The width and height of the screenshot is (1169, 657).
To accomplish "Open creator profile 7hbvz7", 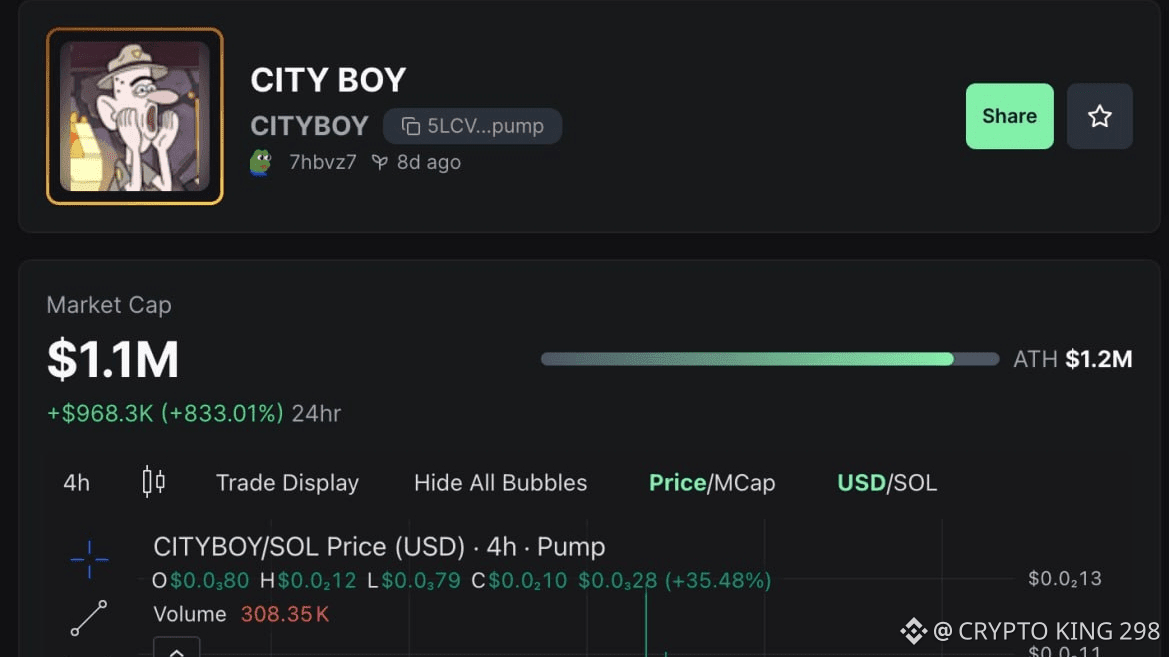I will (x=322, y=162).
